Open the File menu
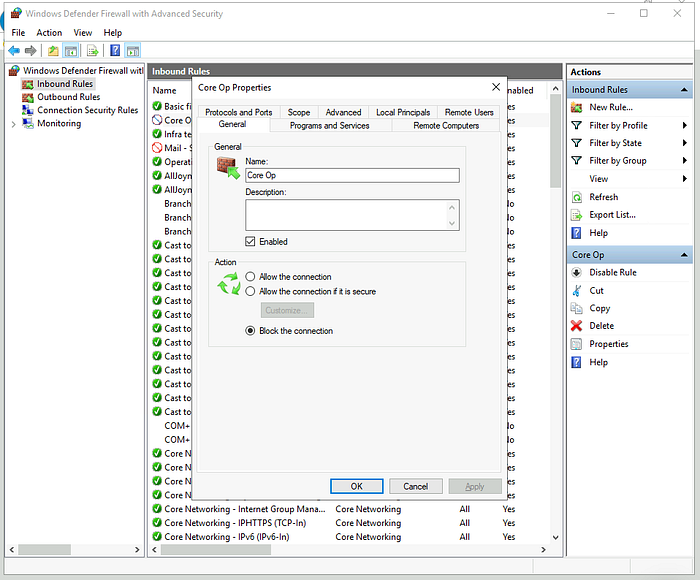Screen dimensions: 700x580 (x=18, y=33)
